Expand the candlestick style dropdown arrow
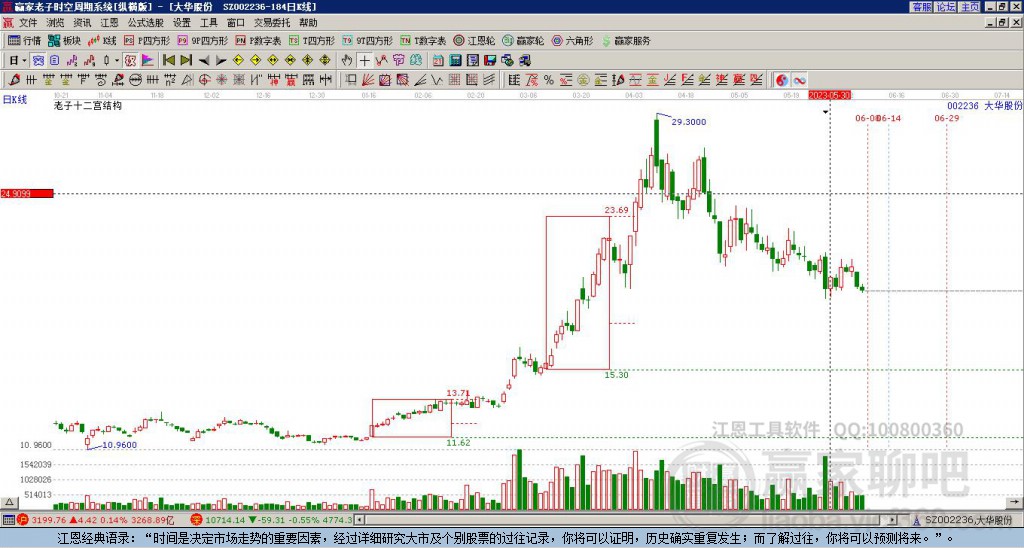Viewport: 1024px width, 548px height. 117,61
